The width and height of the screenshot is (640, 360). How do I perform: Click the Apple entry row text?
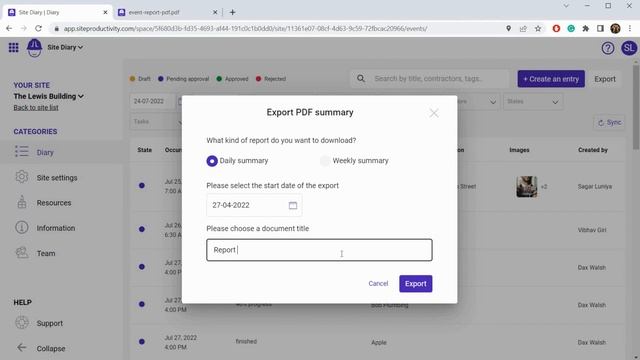click(x=378, y=342)
